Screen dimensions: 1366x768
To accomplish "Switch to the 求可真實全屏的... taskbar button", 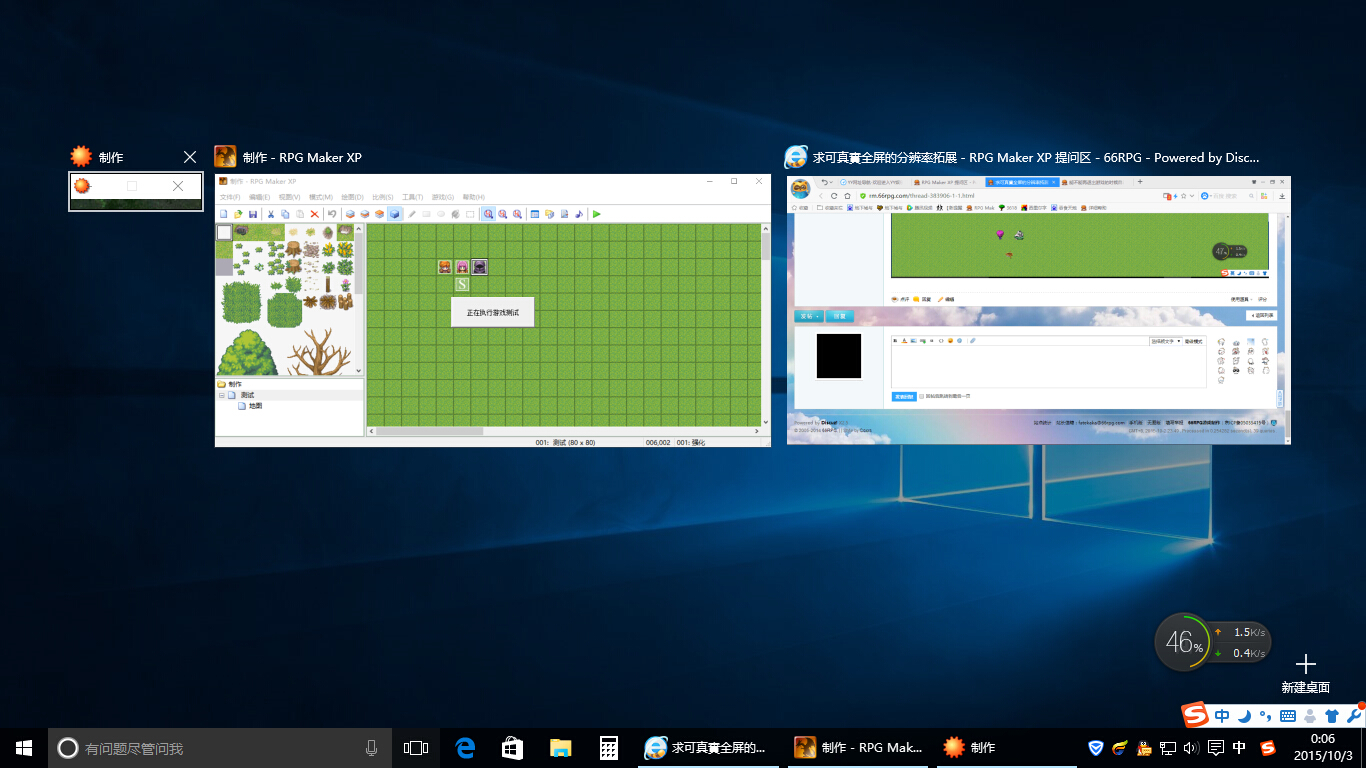I will (708, 747).
